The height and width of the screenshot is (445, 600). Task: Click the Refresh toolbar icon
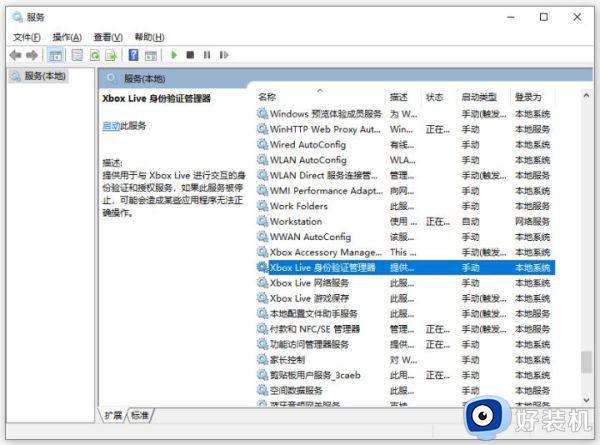95,55
